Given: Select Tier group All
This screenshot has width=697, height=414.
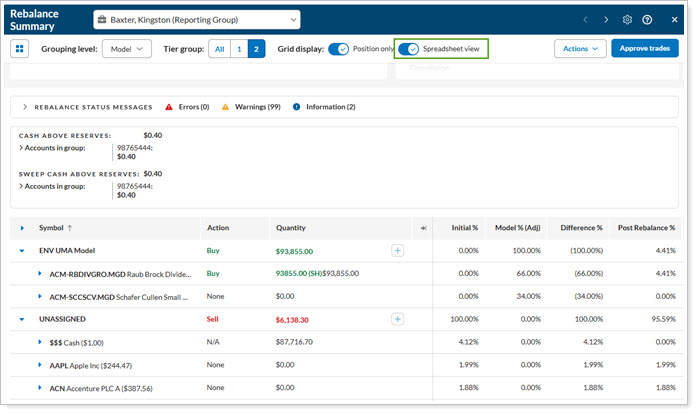Looking at the screenshot, I should (x=219, y=49).
